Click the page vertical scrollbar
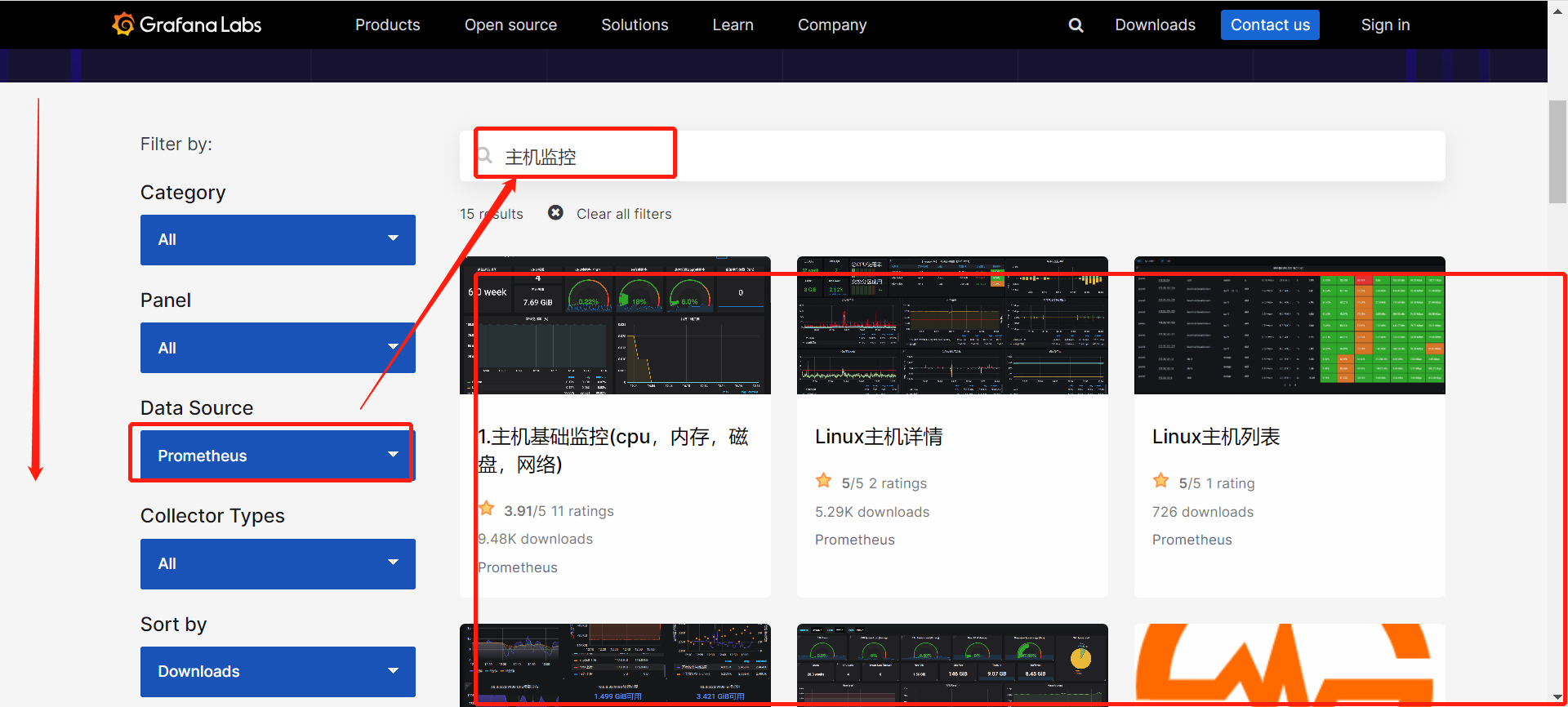The image size is (1568, 707). tap(1557, 151)
